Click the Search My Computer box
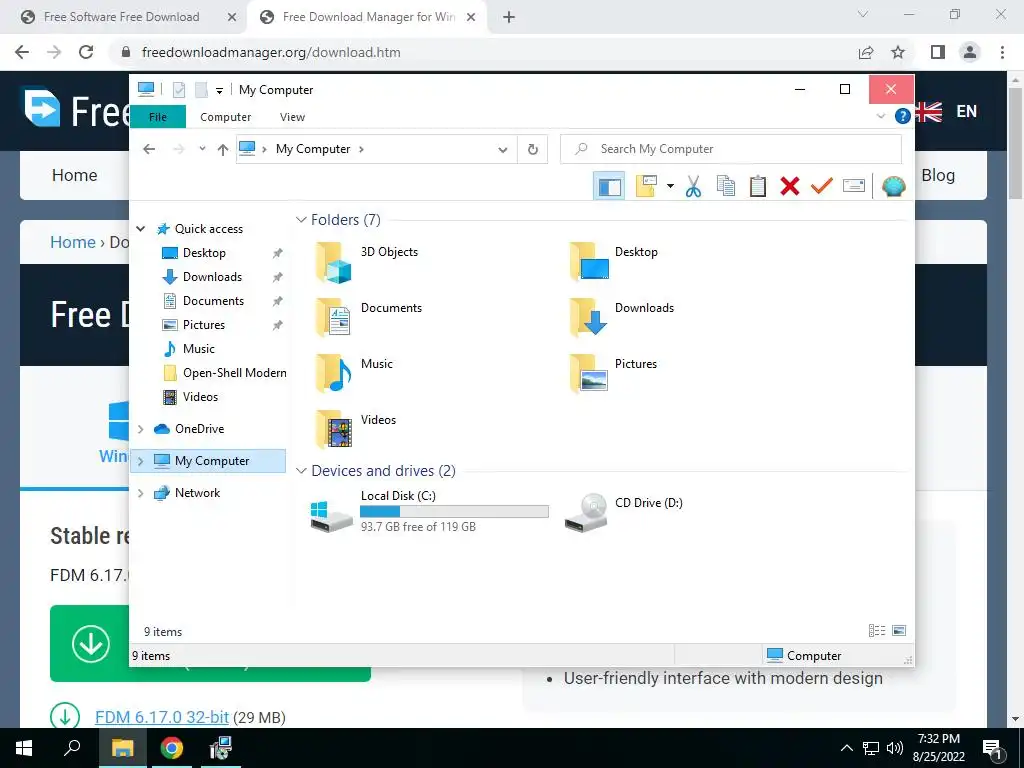The width and height of the screenshot is (1024, 768). pos(731,149)
